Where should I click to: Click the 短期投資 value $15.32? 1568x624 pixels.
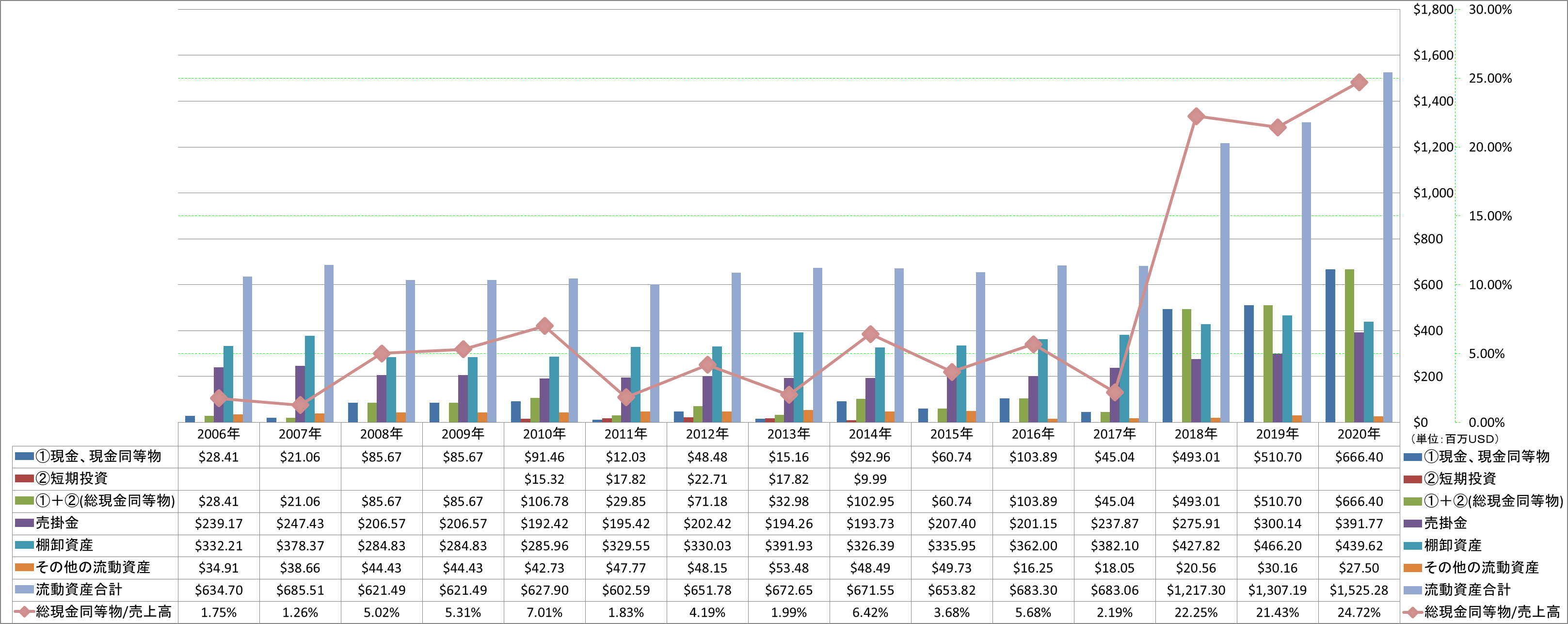[544, 479]
